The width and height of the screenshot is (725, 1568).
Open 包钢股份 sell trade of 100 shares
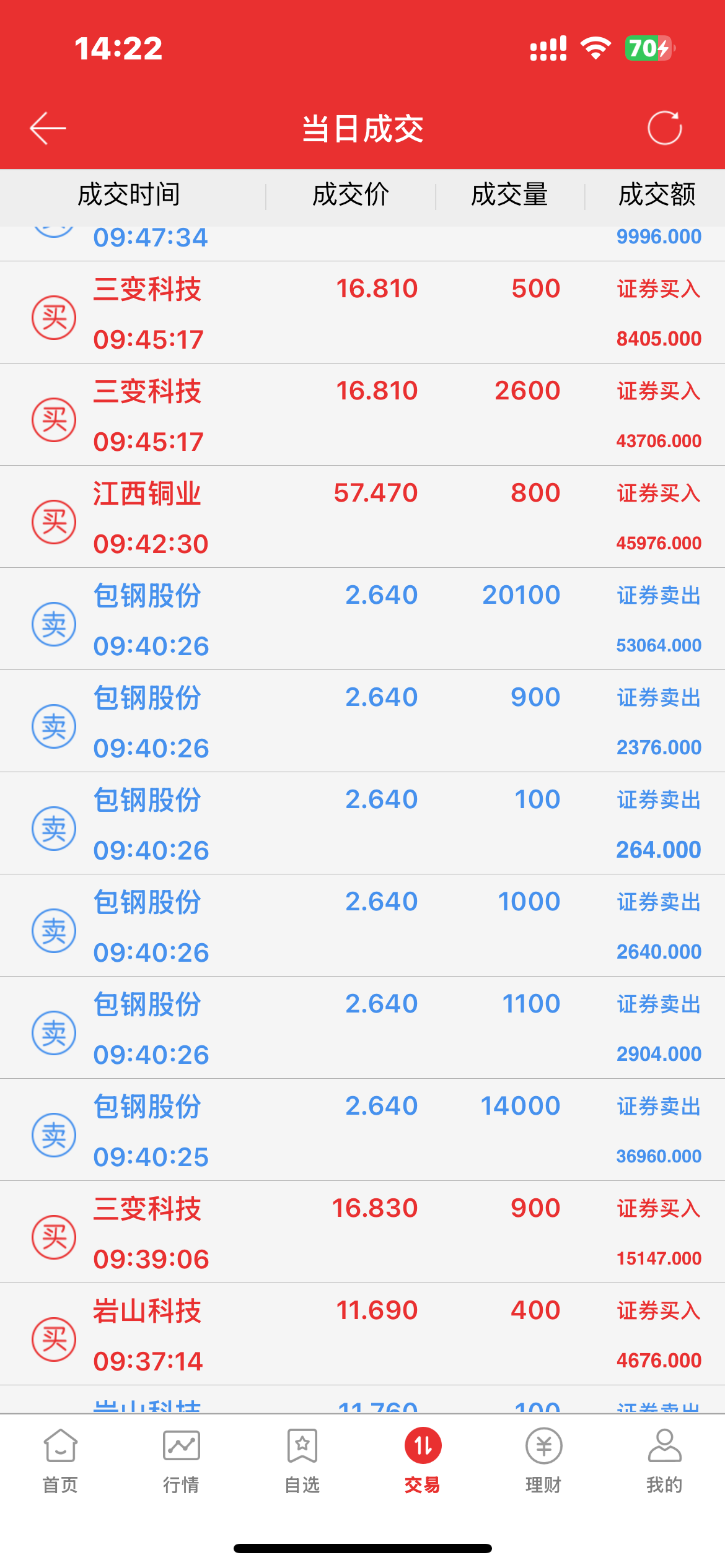(362, 824)
